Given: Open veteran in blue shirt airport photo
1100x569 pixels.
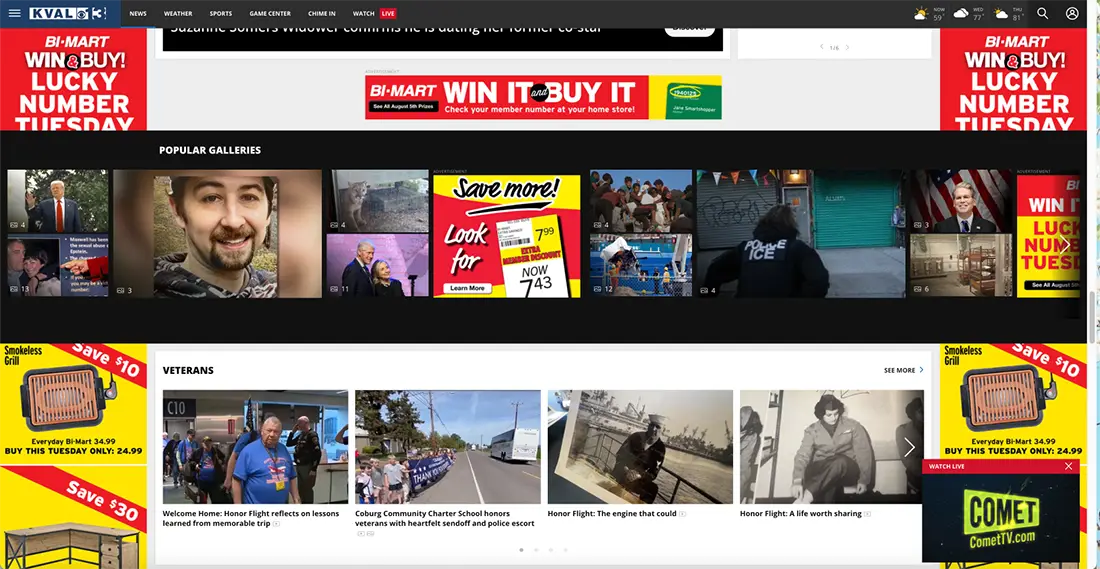Looking at the screenshot, I should 255,447.
